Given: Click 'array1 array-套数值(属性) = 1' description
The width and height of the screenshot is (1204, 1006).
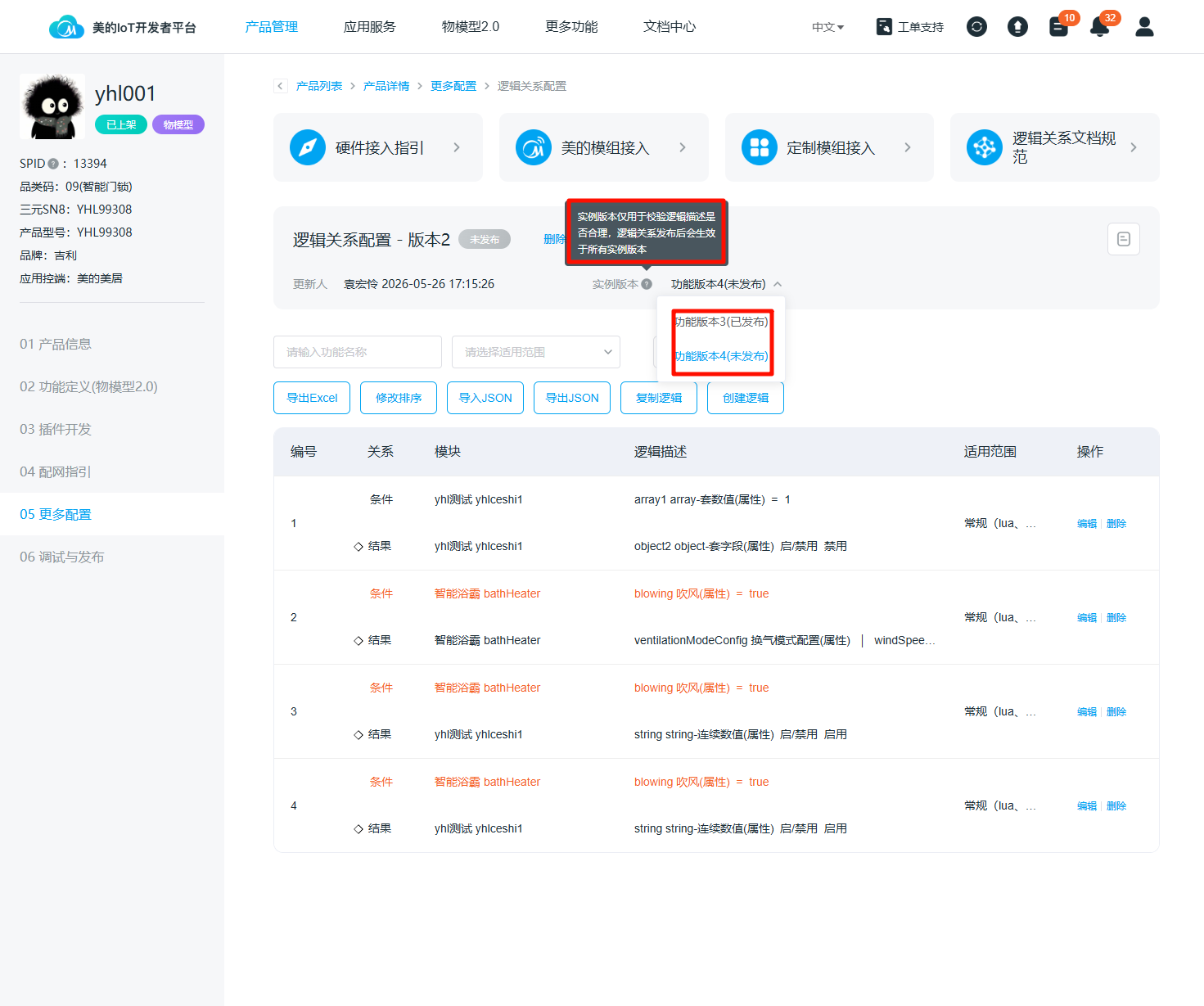Looking at the screenshot, I should [712, 499].
